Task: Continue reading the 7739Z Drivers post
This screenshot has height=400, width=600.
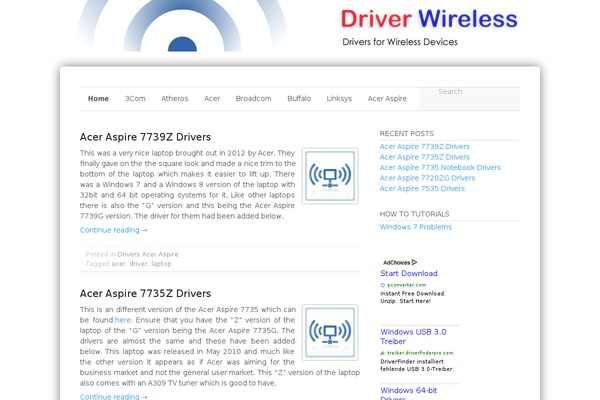Action: pyautogui.click(x=114, y=230)
